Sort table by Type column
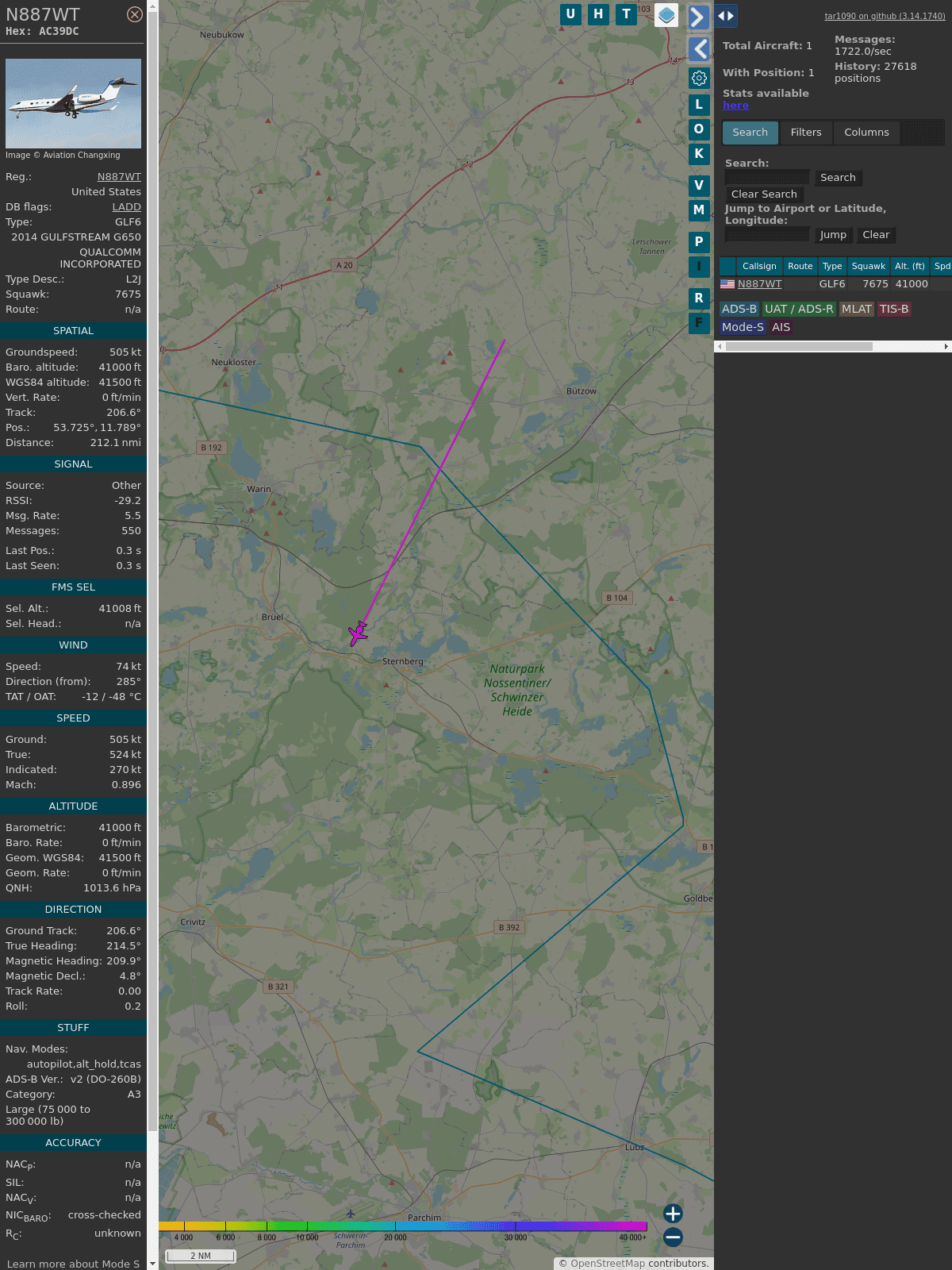This screenshot has height=1270, width=952. click(832, 266)
